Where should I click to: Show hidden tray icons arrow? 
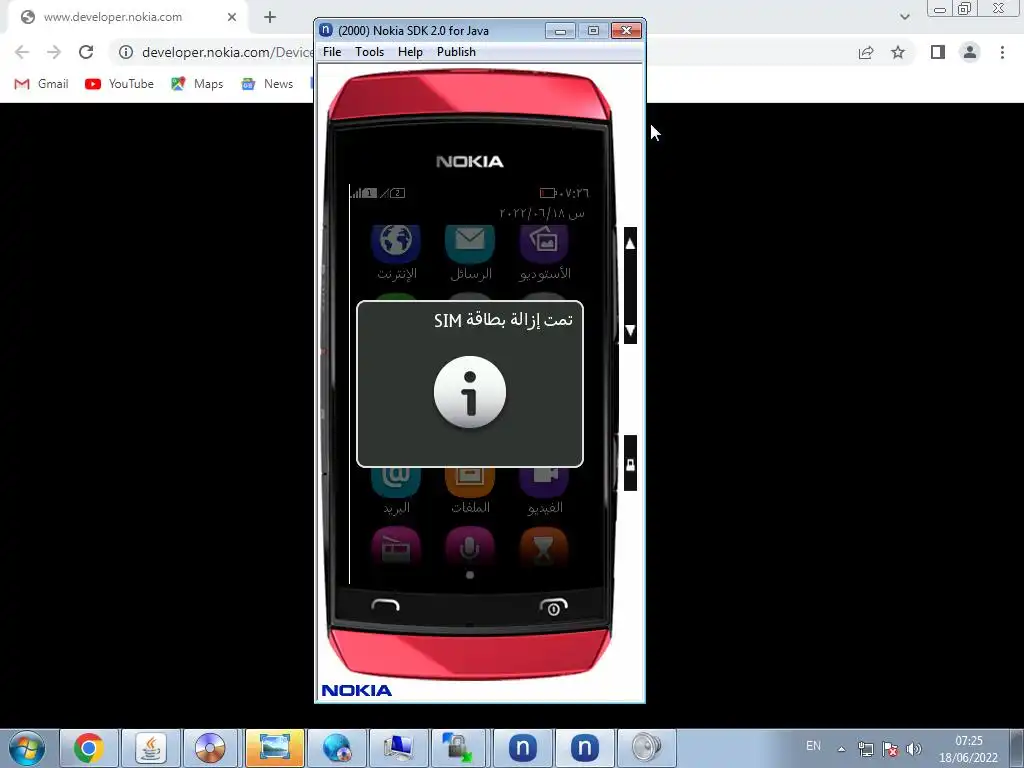(842, 749)
